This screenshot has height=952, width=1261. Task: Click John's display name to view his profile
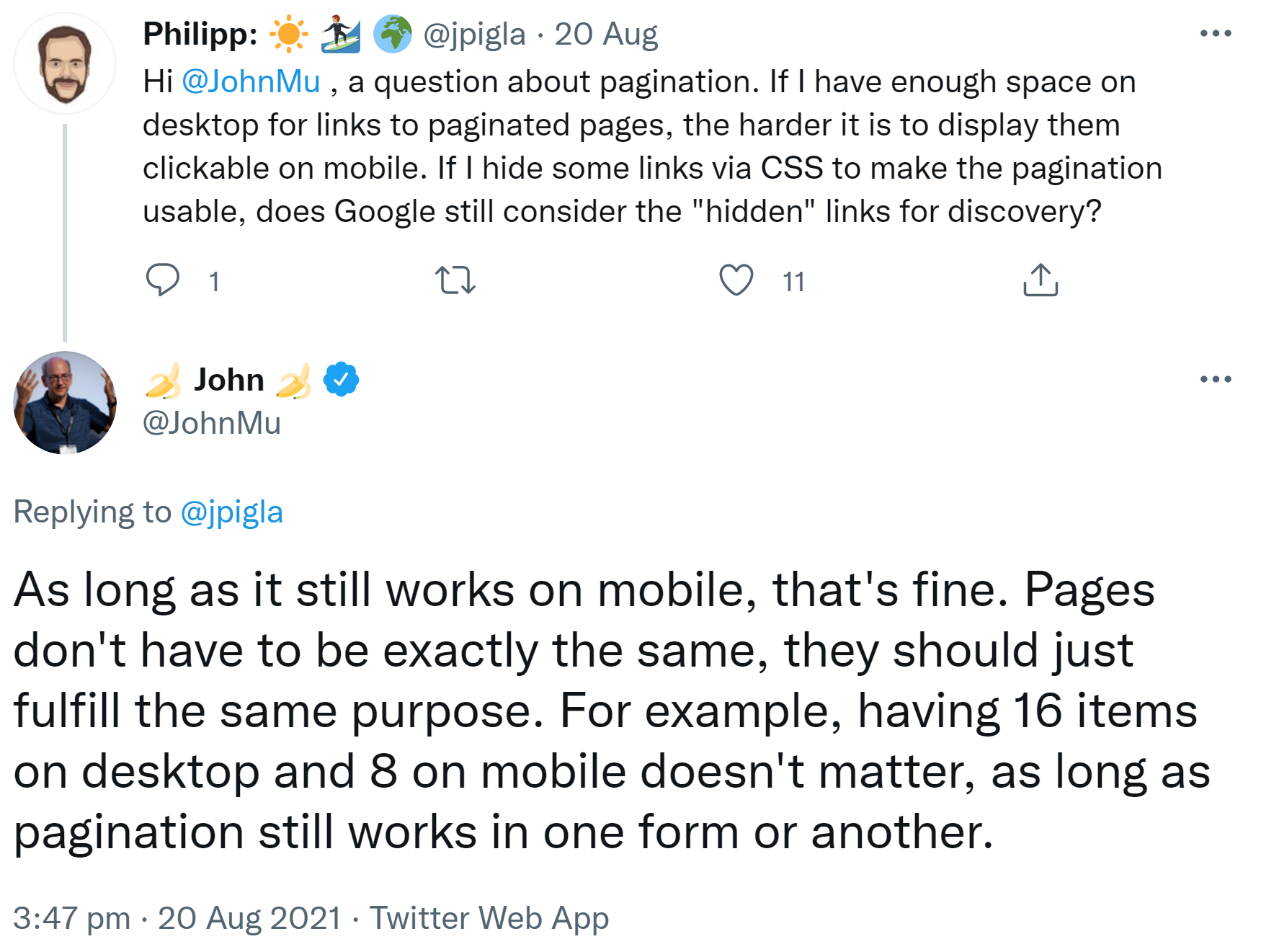[x=228, y=378]
